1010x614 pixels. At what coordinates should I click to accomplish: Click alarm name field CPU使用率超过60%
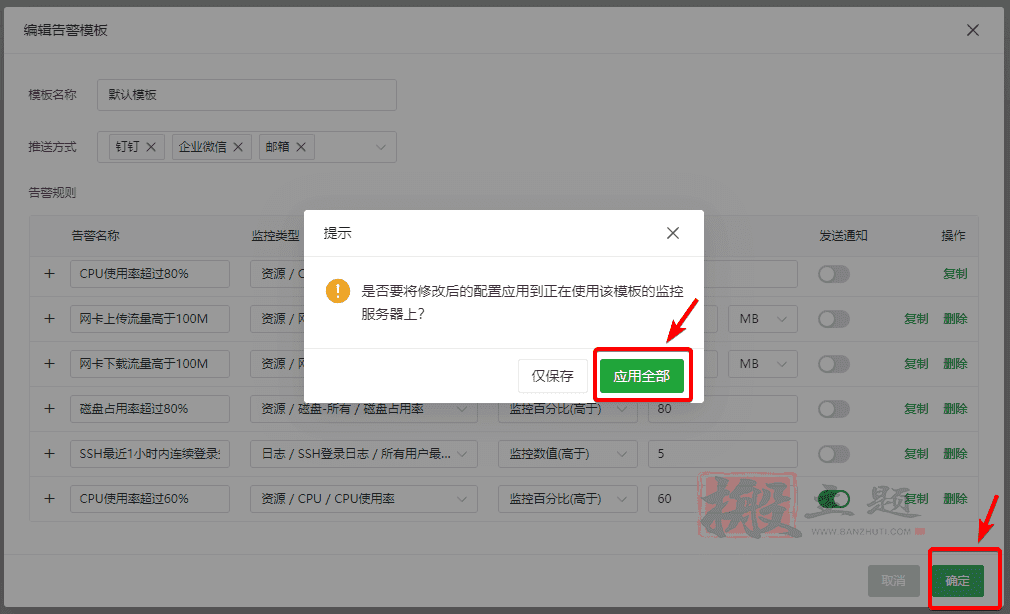(150, 499)
